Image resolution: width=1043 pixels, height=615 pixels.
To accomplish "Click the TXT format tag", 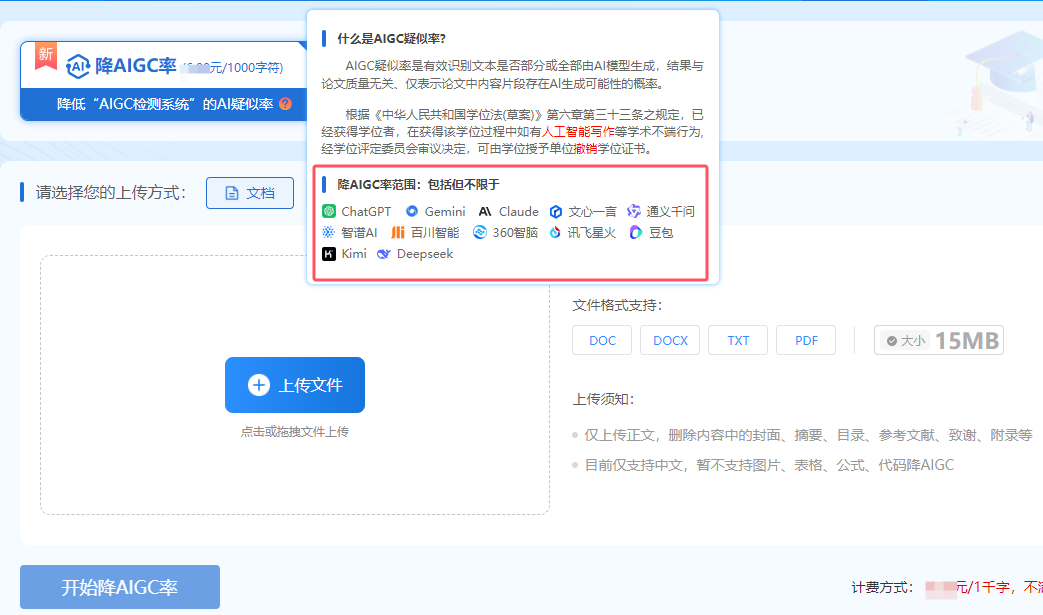I will click(x=738, y=340).
